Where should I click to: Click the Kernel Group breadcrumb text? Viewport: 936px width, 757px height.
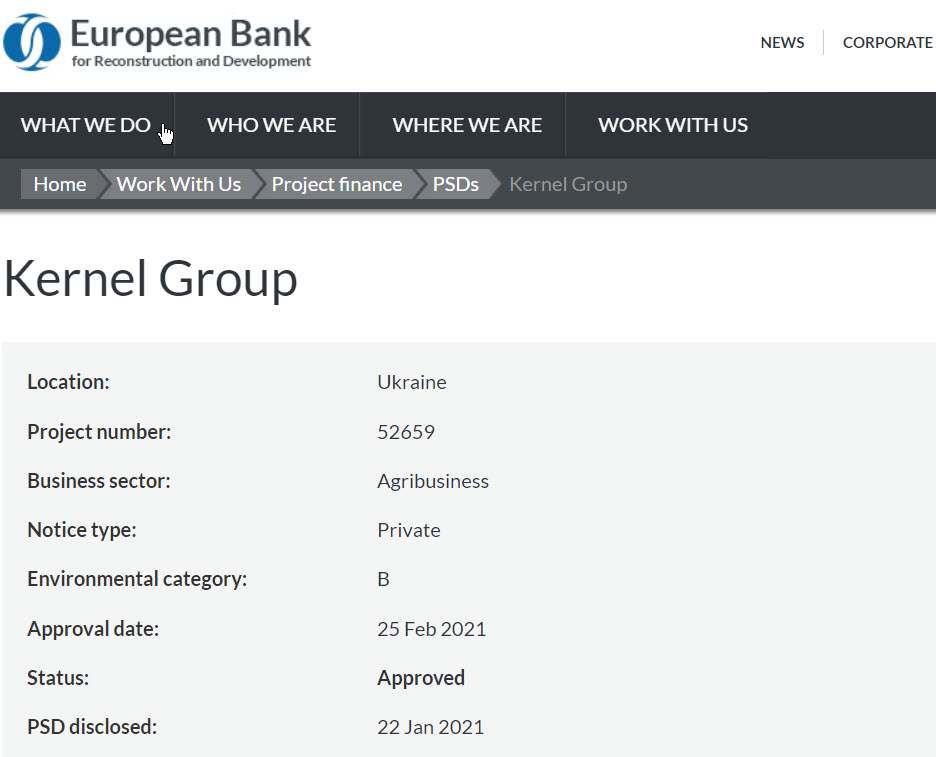568,184
